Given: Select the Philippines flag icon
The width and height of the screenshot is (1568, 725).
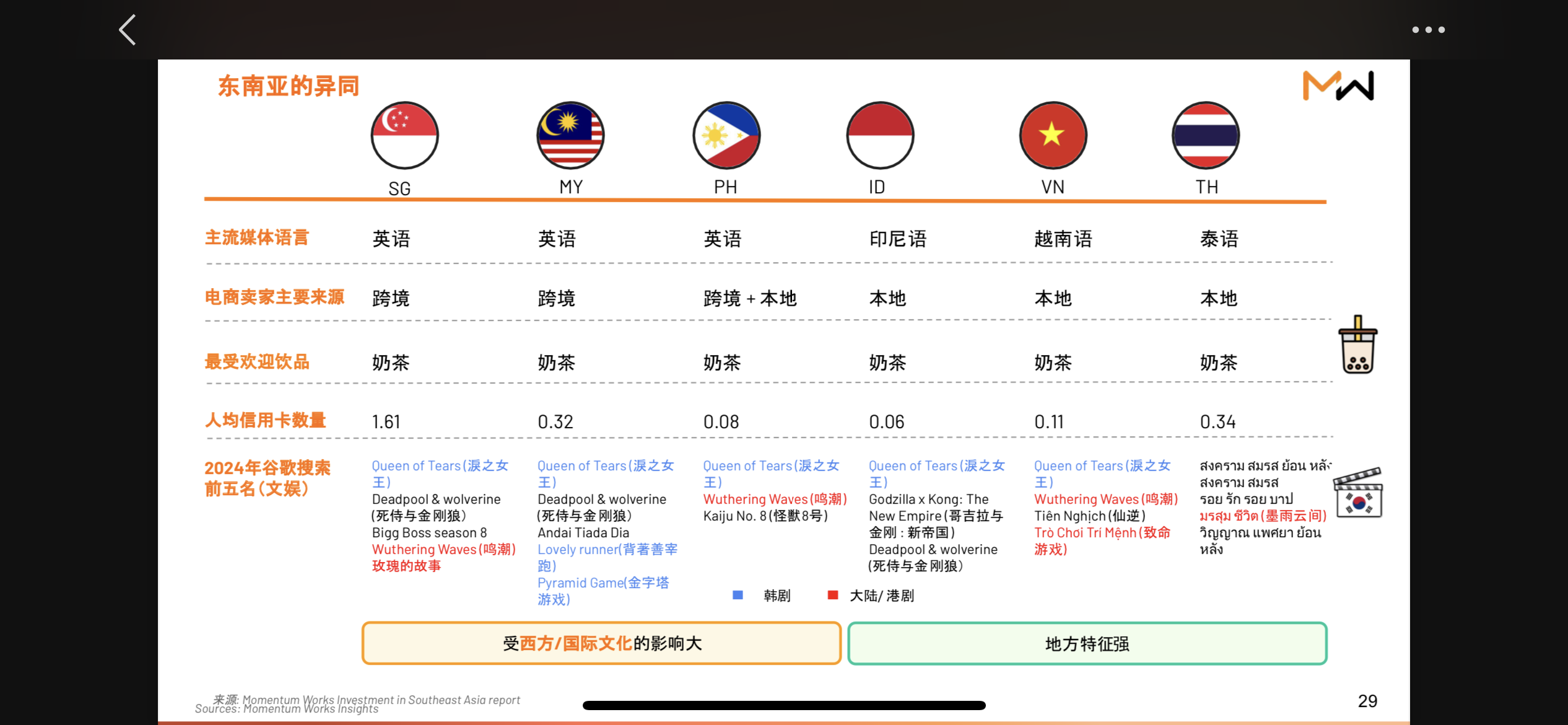Looking at the screenshot, I should (x=726, y=135).
